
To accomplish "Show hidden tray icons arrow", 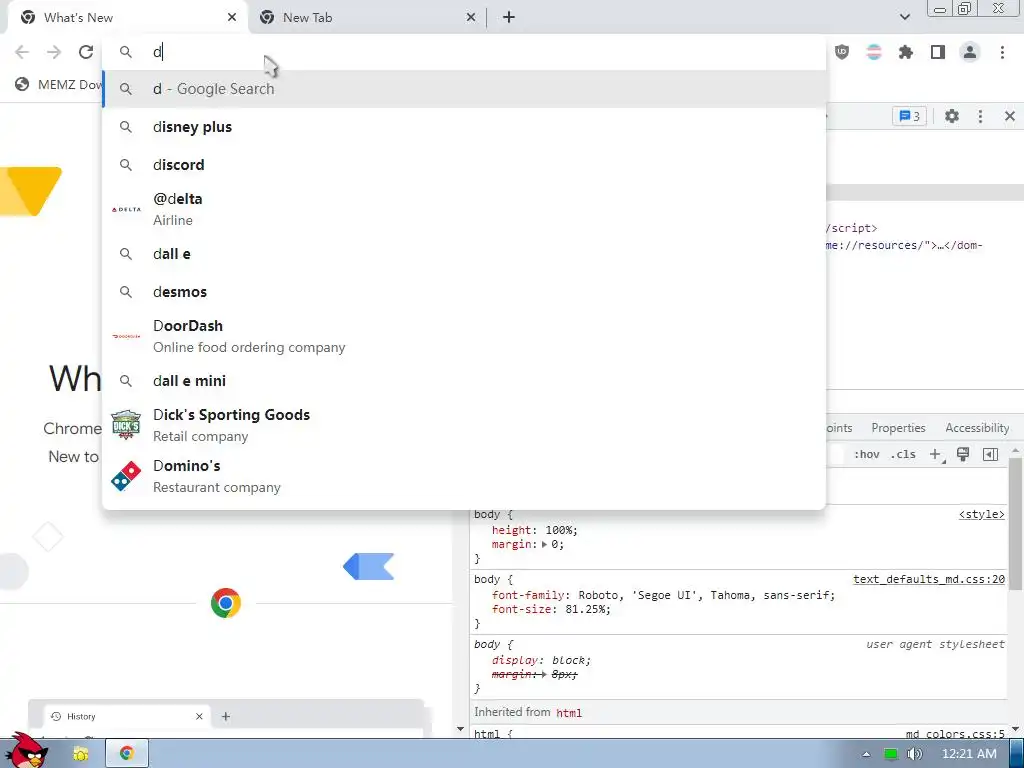I will pos(866,754).
